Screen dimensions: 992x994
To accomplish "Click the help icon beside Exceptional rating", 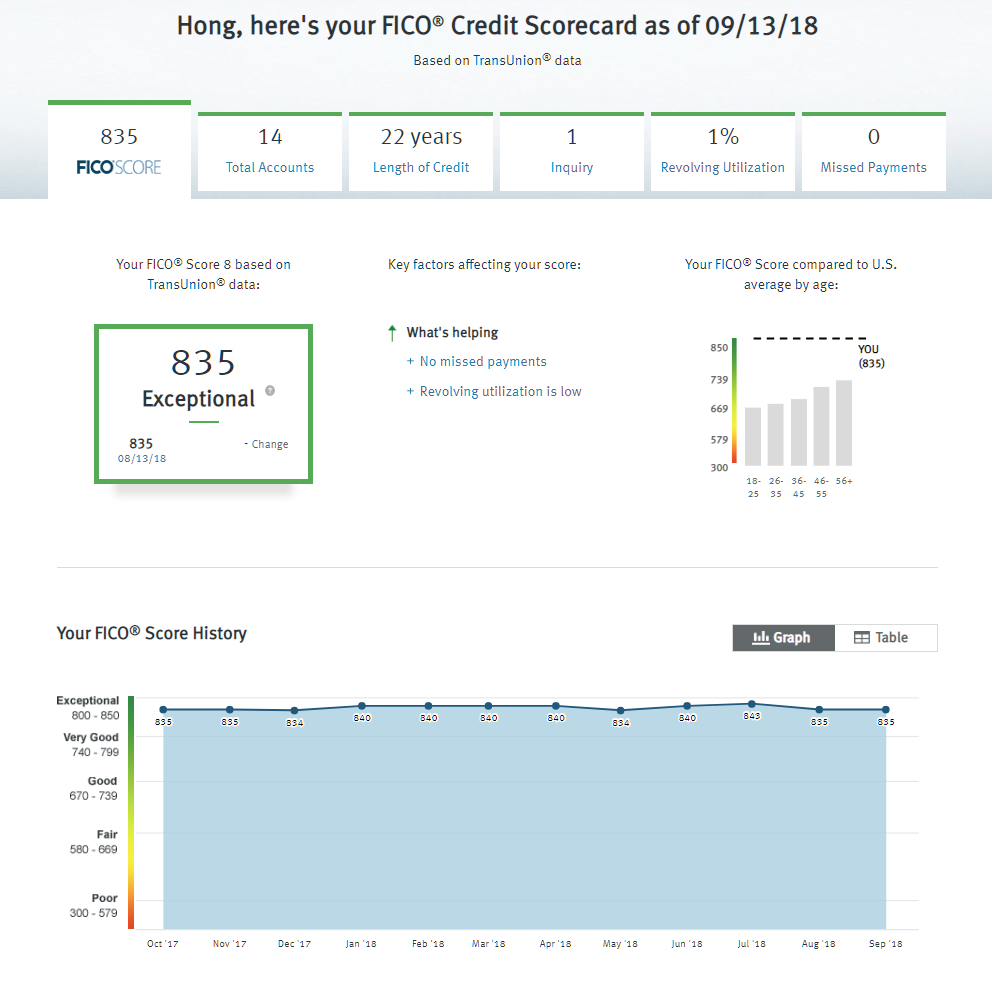I will (x=270, y=391).
